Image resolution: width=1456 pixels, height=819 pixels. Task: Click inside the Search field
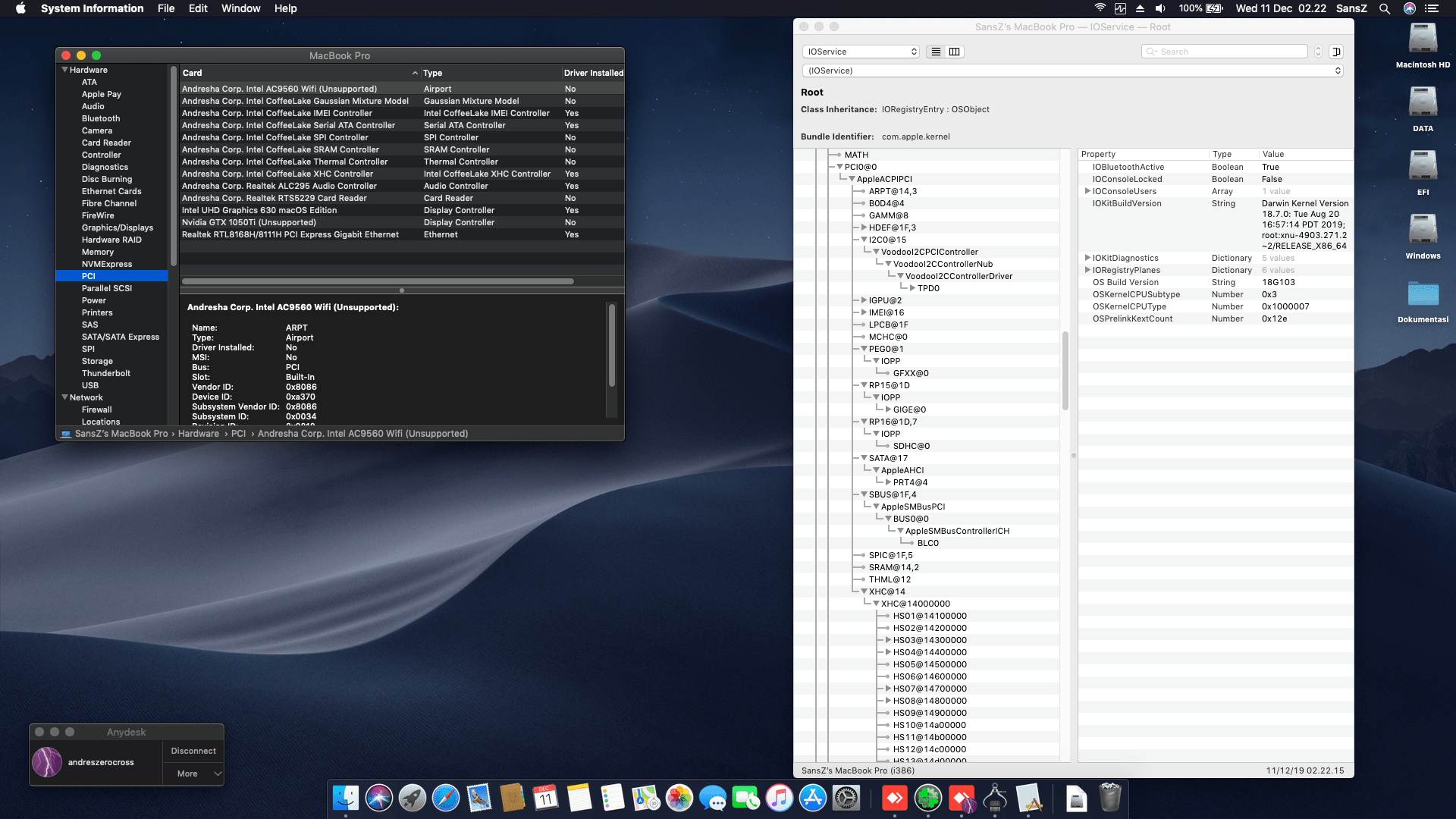[x=1224, y=51]
